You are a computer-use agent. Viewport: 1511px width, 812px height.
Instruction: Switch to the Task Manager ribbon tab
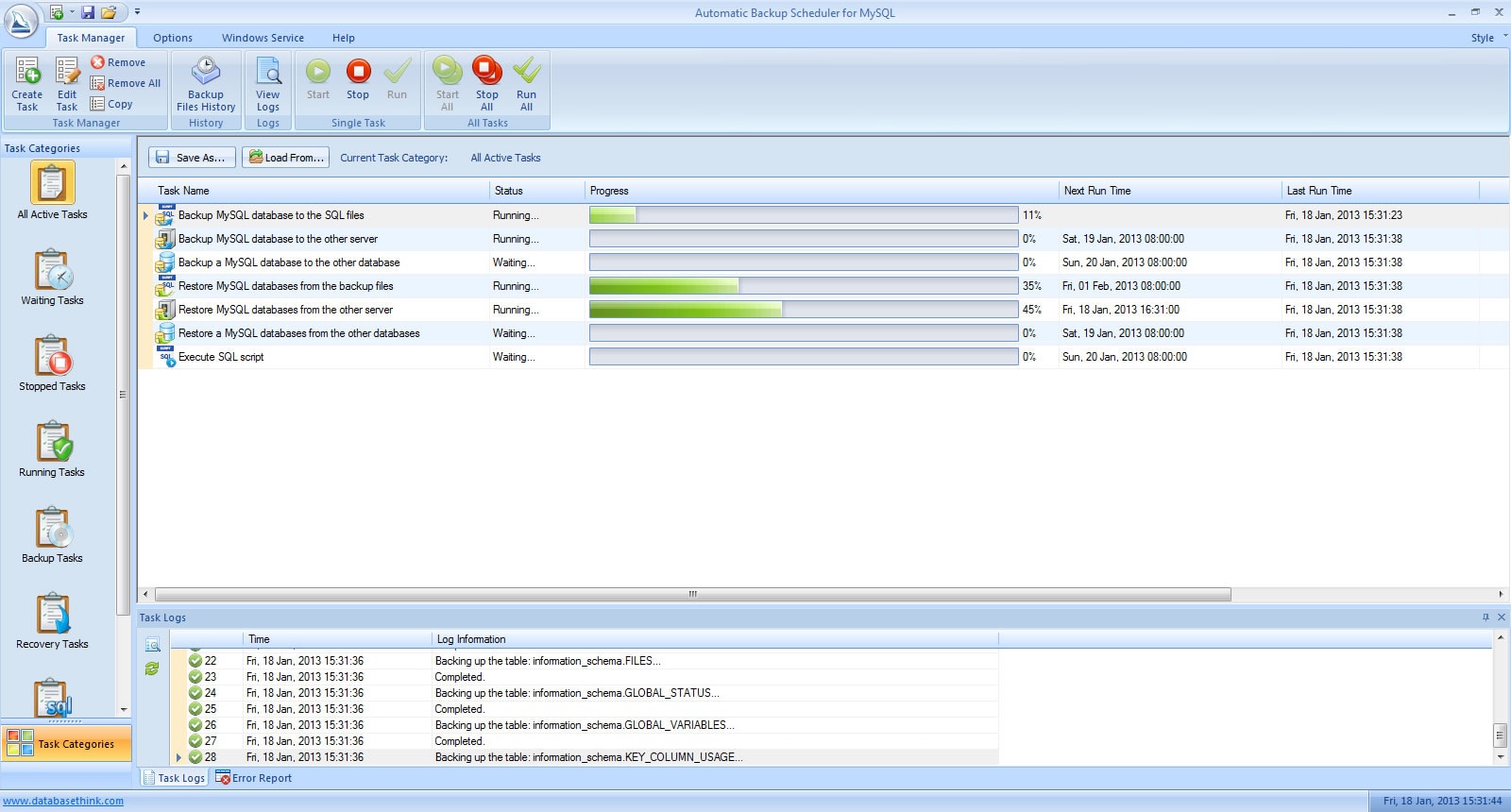coord(91,38)
